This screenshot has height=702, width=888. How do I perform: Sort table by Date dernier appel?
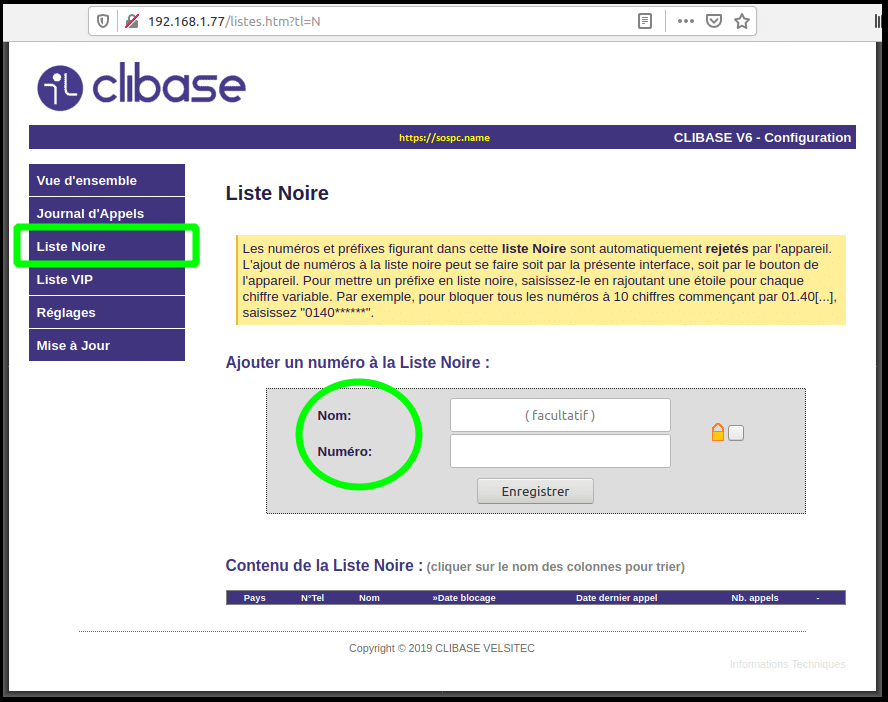(617, 598)
